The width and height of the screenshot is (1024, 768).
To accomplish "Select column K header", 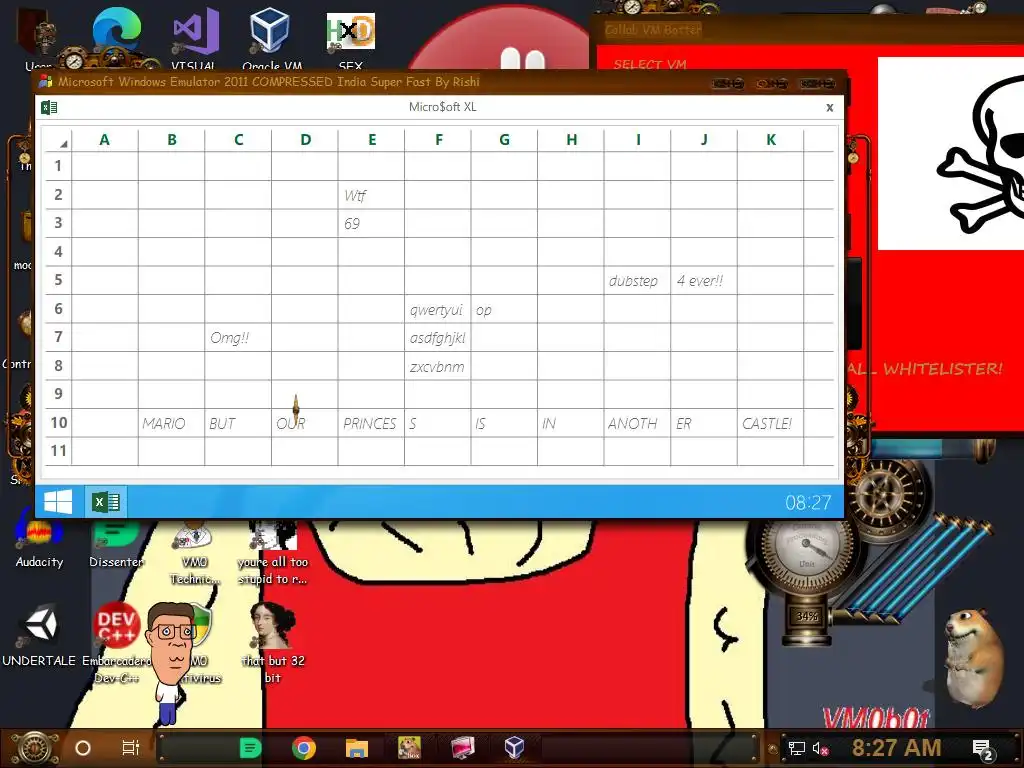I will tap(771, 140).
